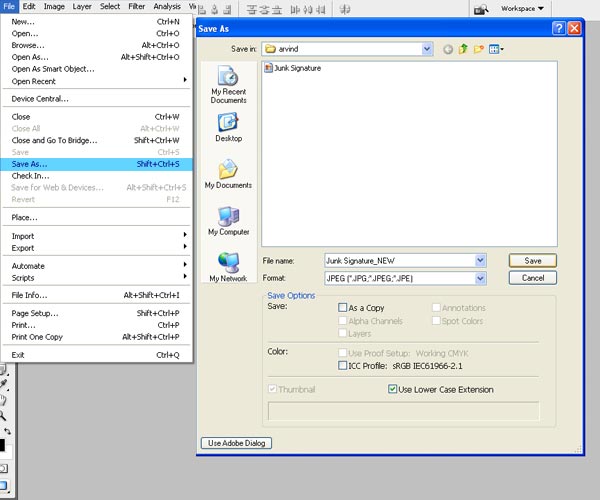Click Distribute vertical centers icon
This screenshot has height=500, width=600.
[x=264, y=10]
